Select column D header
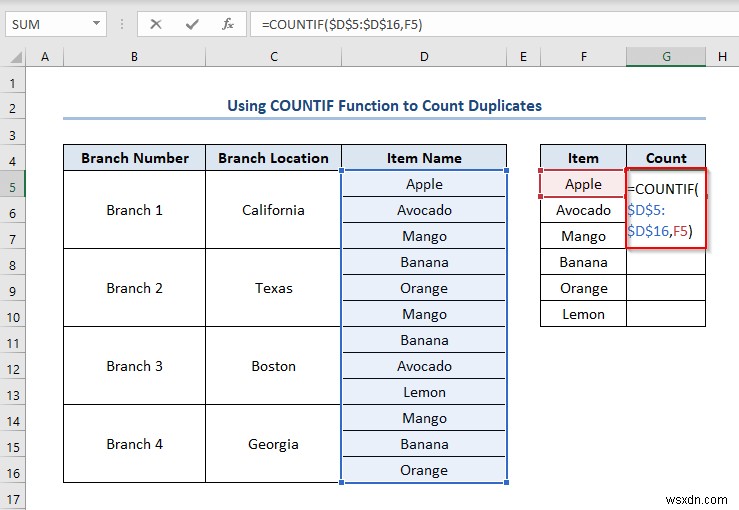Viewport: 739px width, 510px height. pos(424,57)
